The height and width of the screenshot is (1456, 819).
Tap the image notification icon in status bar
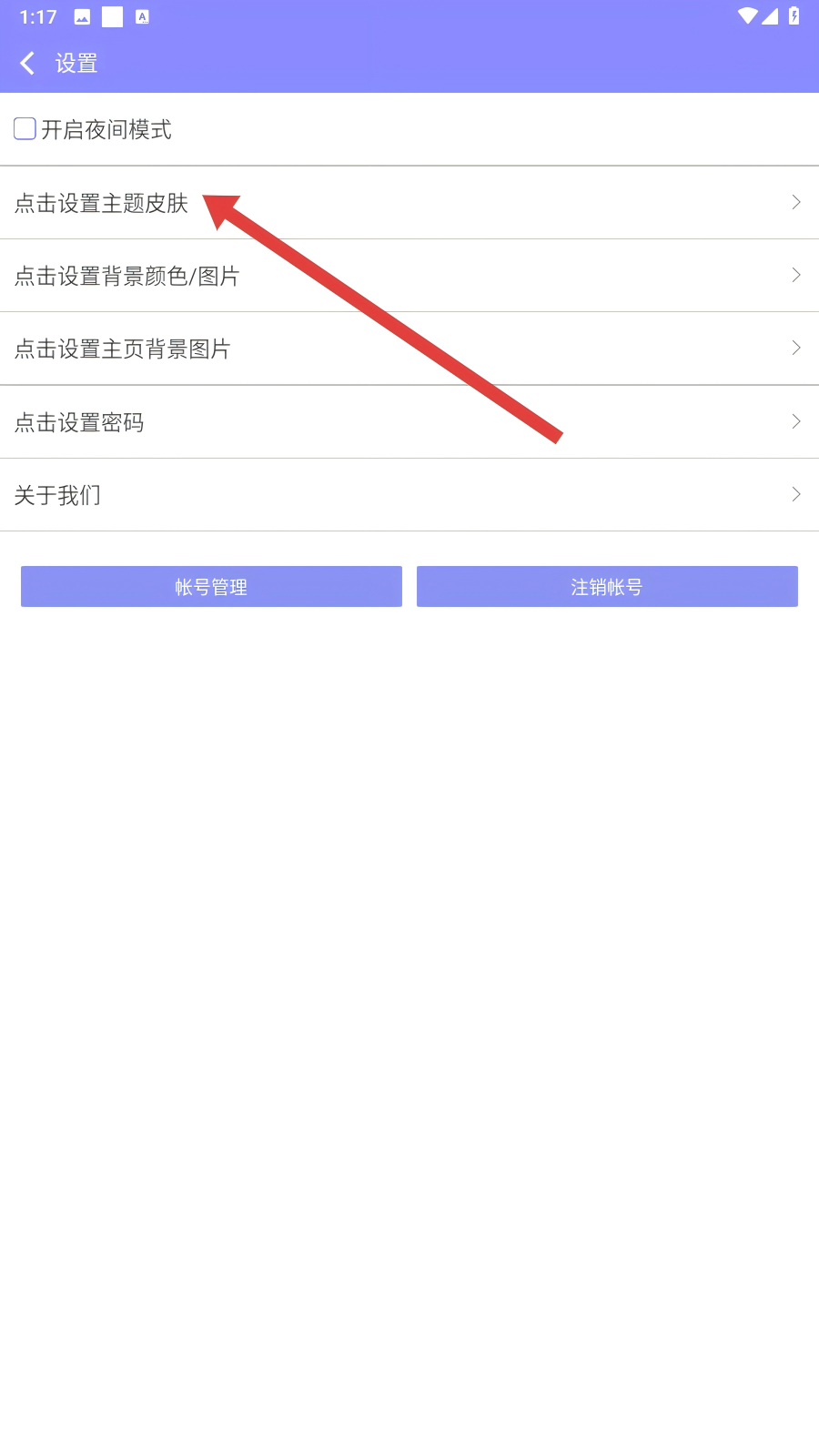pos(82,16)
